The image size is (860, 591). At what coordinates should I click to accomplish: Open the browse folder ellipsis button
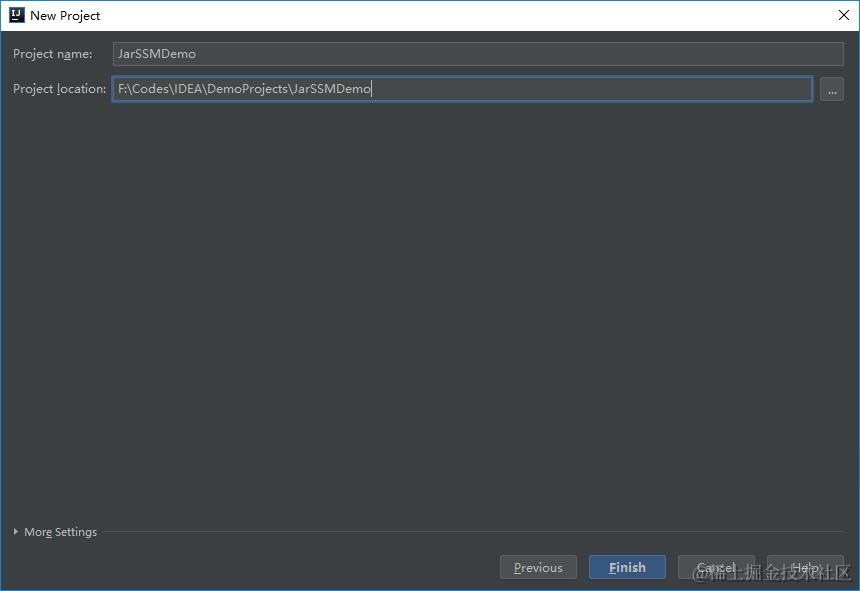pos(831,89)
